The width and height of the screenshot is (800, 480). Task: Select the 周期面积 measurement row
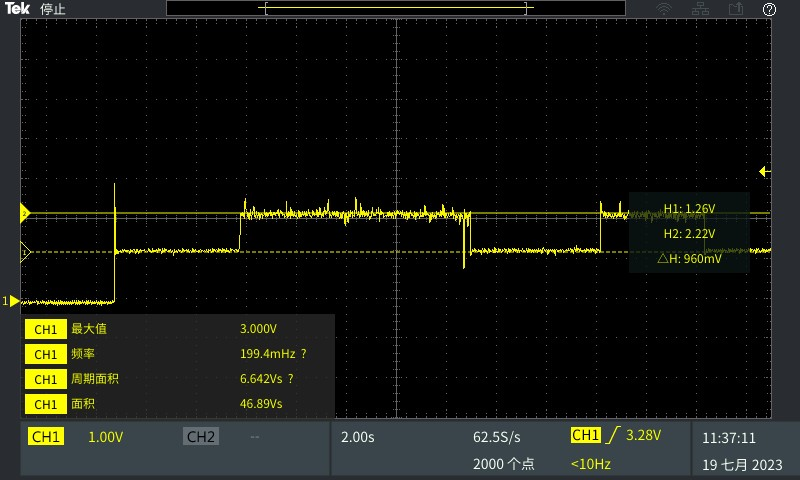coord(177,379)
